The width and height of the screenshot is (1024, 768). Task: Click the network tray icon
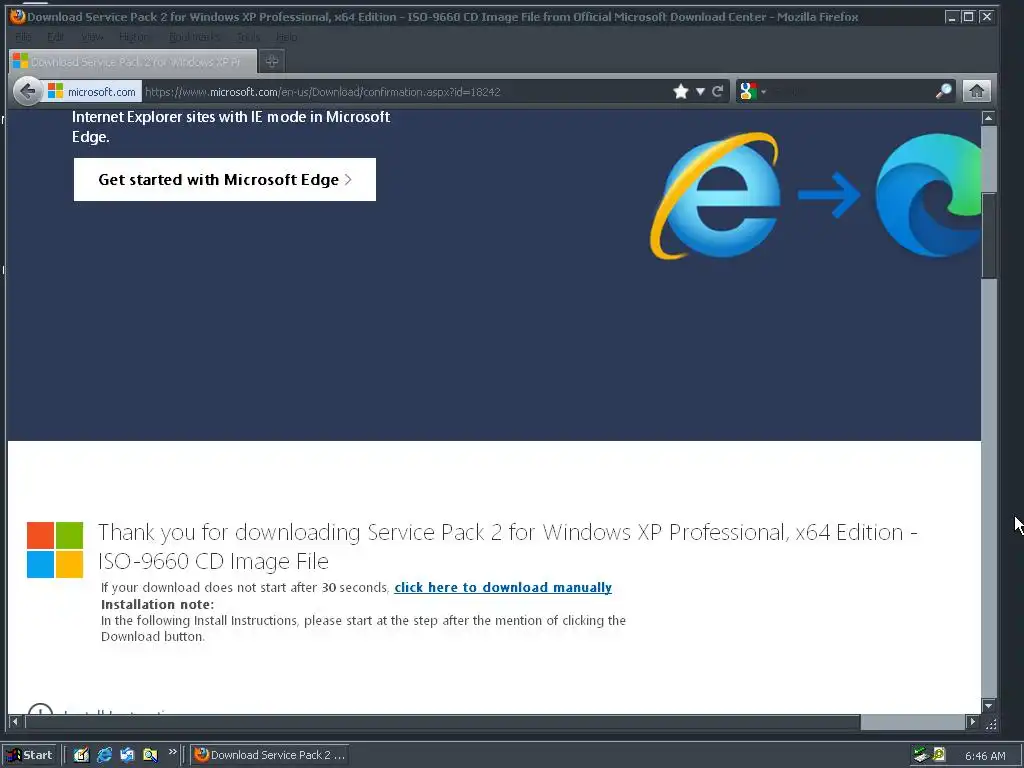click(921, 755)
